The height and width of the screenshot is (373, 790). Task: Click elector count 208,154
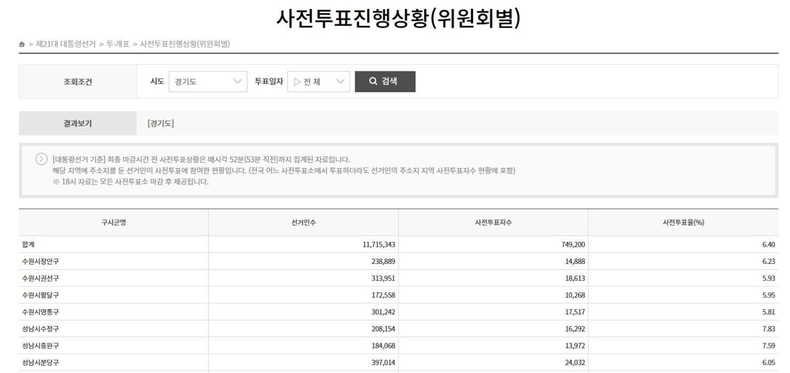[384, 329]
